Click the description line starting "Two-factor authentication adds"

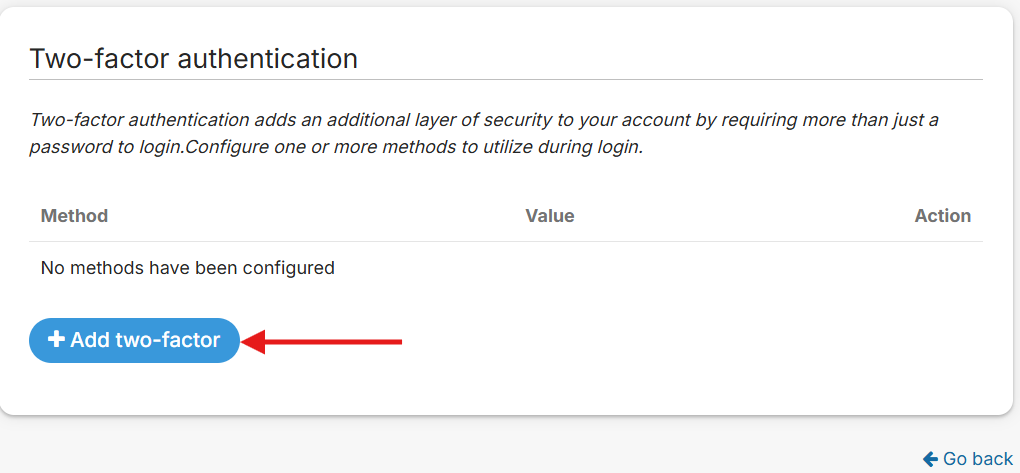[x=484, y=120]
